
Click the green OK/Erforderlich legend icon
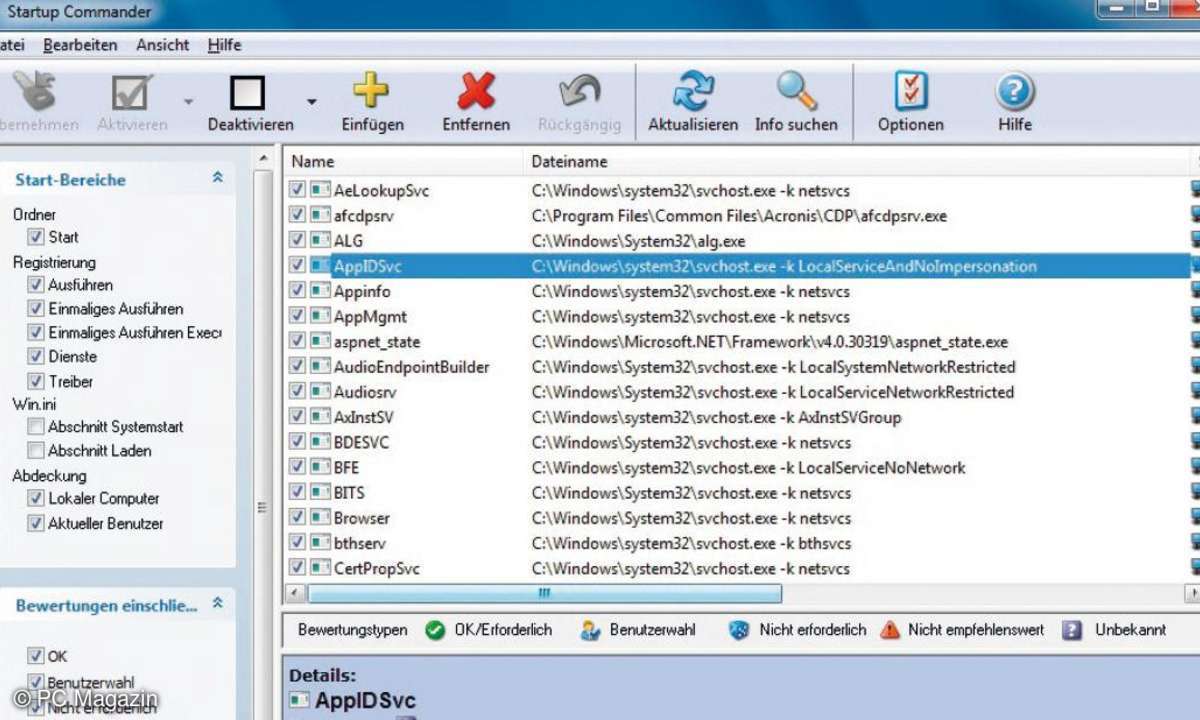click(434, 630)
